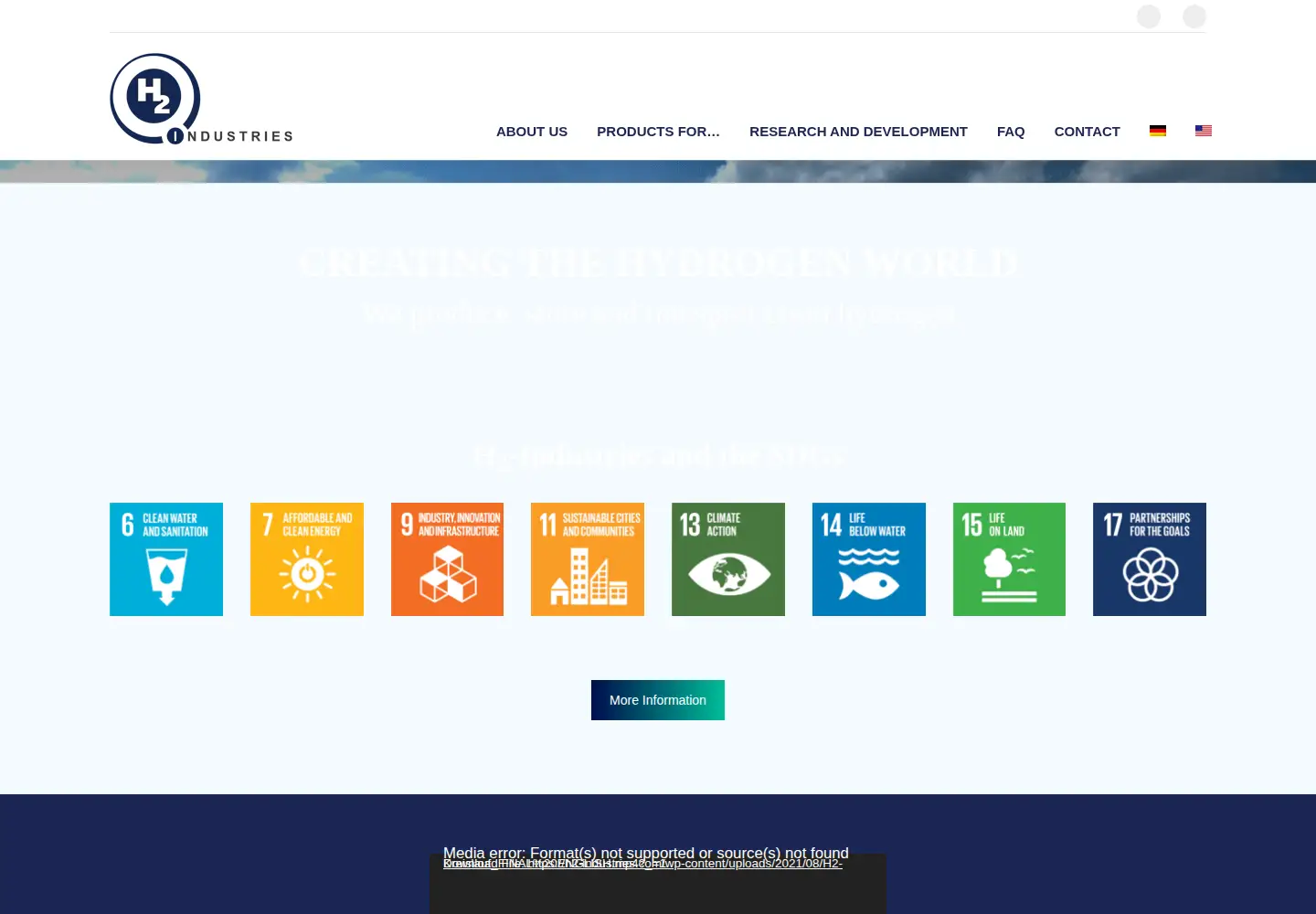The height and width of the screenshot is (914, 1316).
Task: Click the More Information button
Action: (x=658, y=700)
